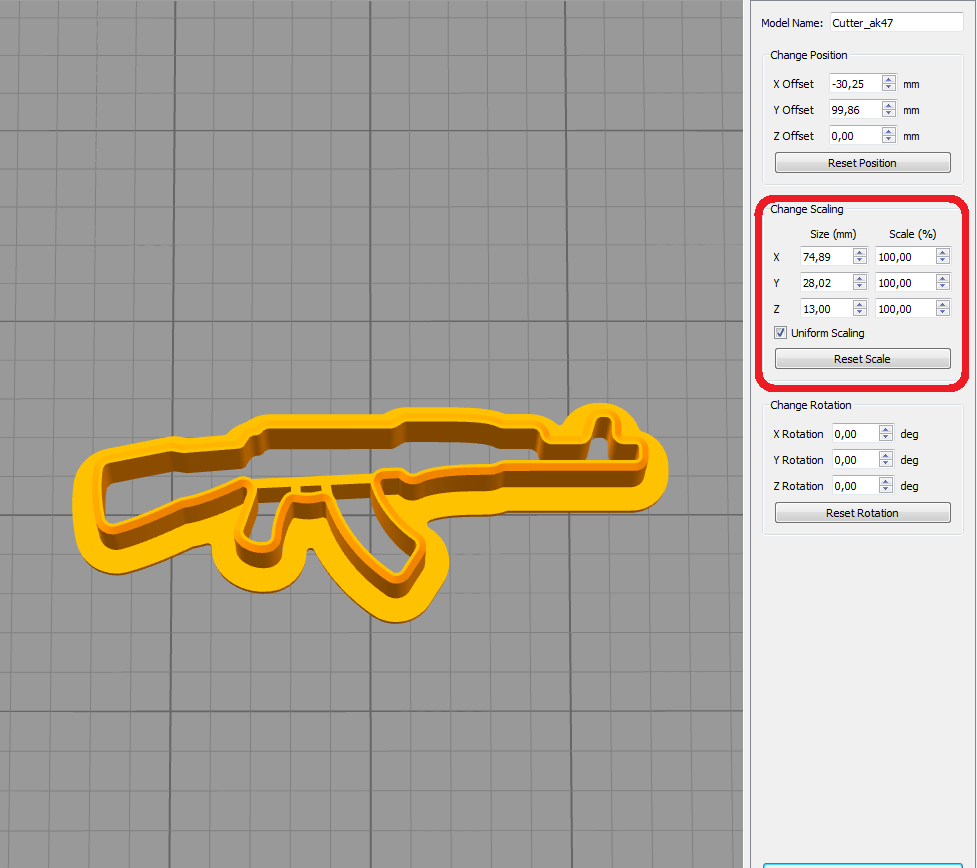
Task: Increase Z Rotation with up arrow
Action: click(x=886, y=482)
